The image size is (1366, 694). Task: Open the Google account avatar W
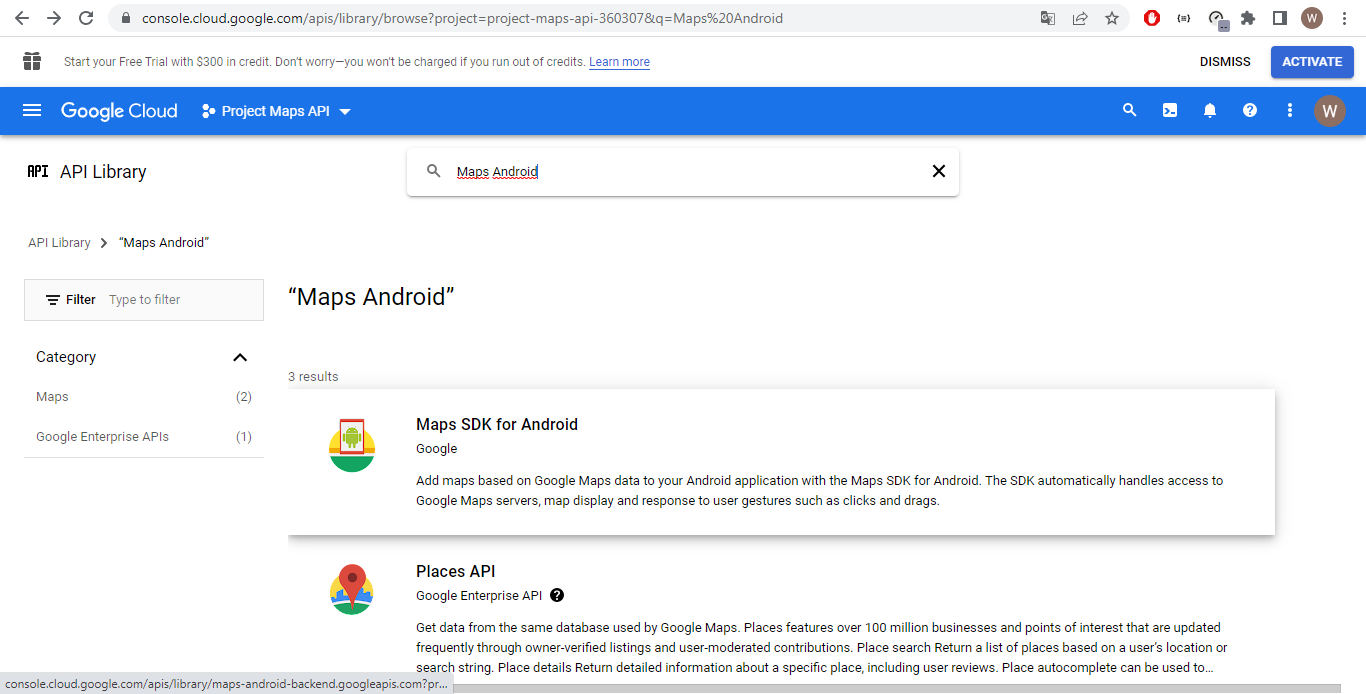click(x=1329, y=111)
